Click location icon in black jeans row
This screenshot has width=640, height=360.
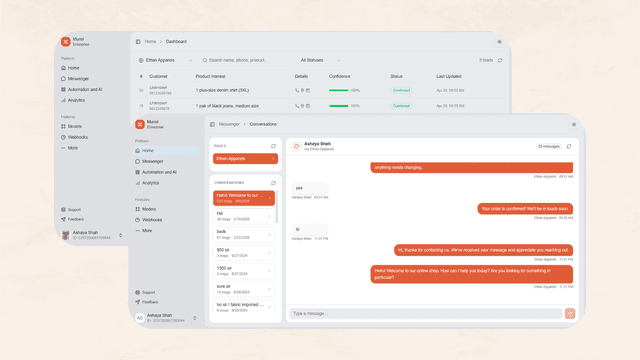(302, 106)
